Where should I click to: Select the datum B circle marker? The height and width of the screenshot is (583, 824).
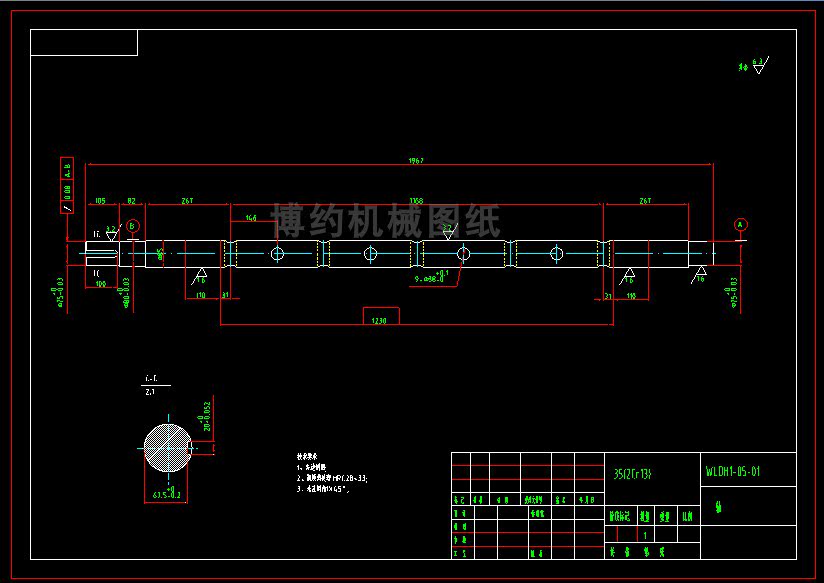pos(133,226)
